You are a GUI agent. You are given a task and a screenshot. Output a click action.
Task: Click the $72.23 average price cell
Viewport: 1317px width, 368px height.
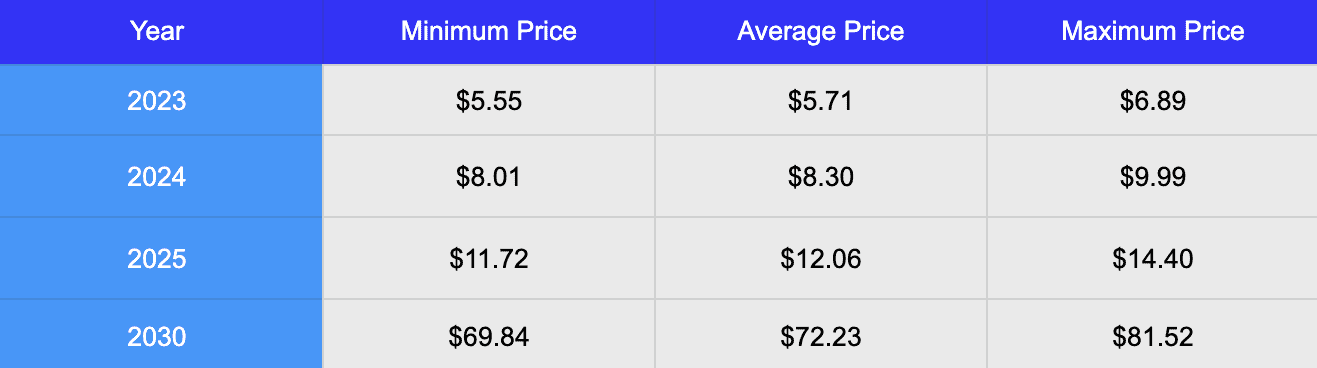click(821, 334)
